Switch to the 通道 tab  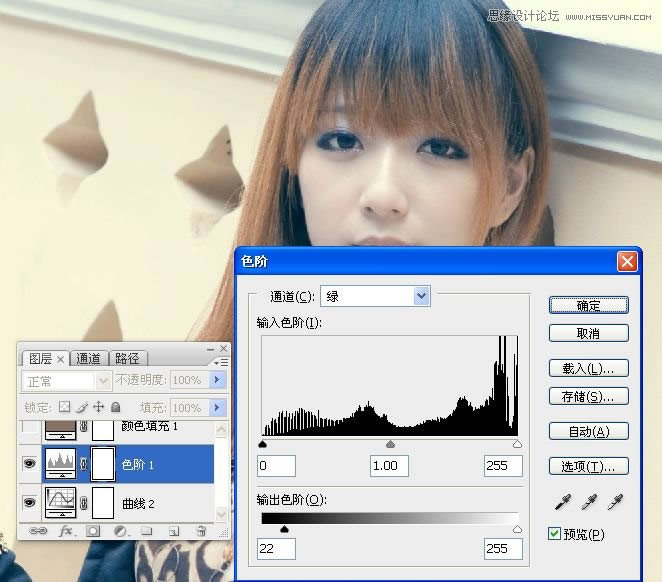click(x=88, y=358)
